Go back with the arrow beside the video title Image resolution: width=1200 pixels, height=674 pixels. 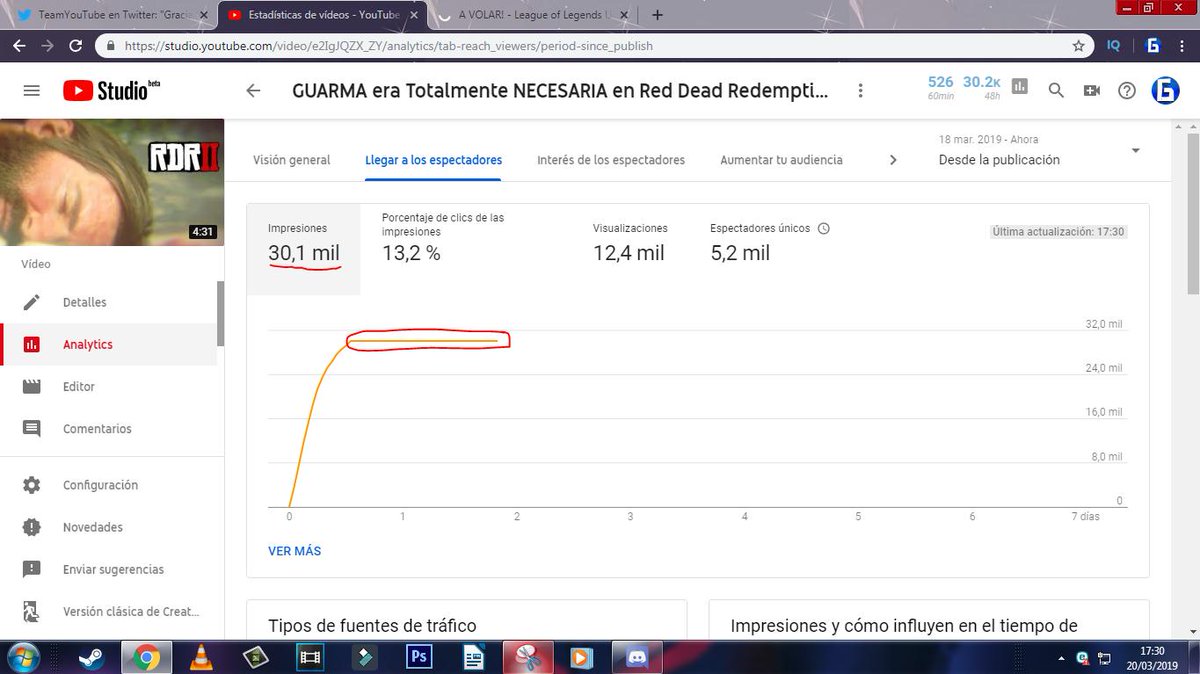pos(253,90)
